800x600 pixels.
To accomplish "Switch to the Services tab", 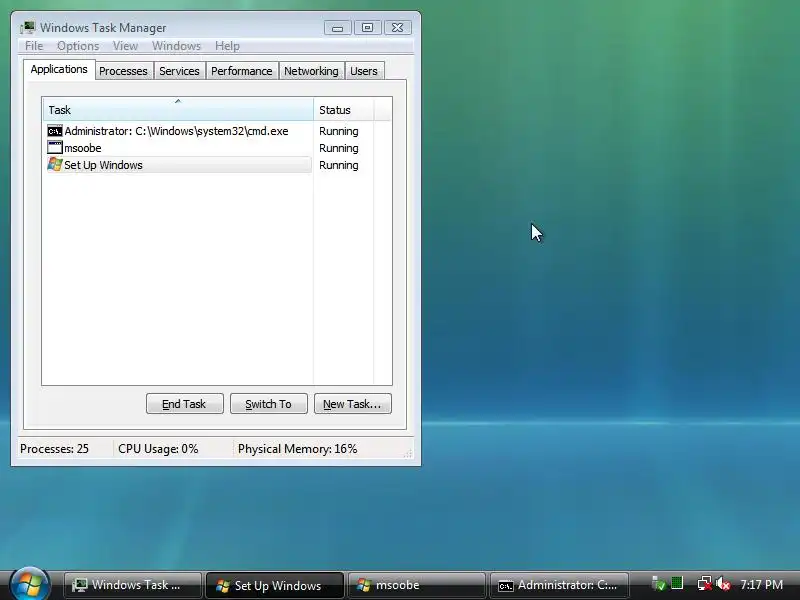I will tap(179, 71).
